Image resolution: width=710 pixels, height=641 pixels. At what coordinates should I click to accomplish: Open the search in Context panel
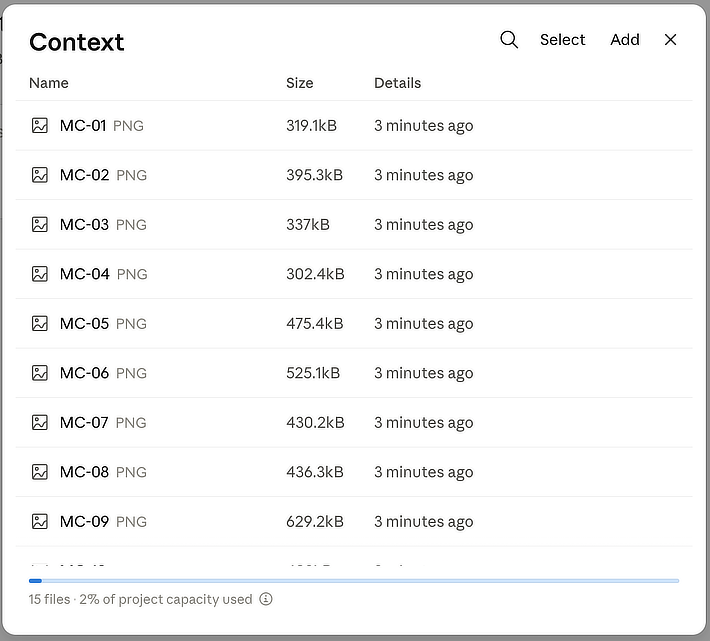point(509,40)
